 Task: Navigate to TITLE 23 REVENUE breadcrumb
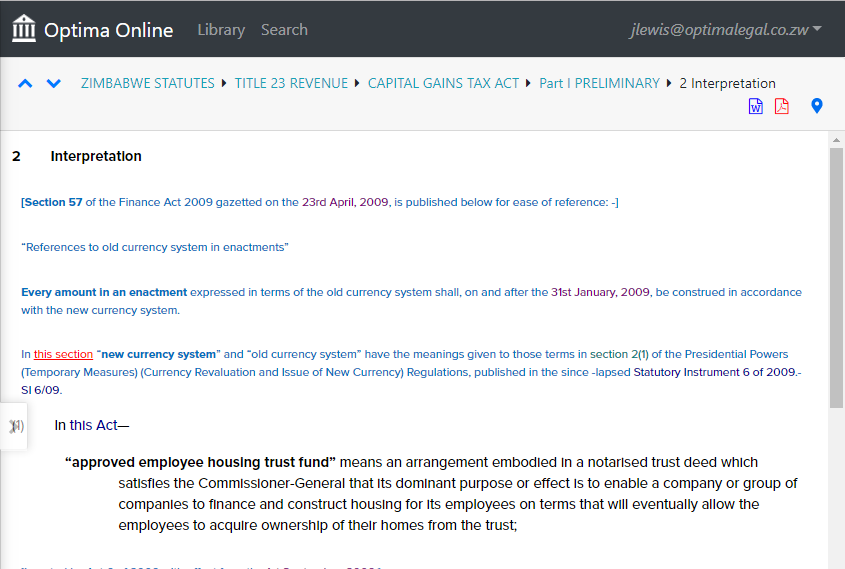point(291,84)
